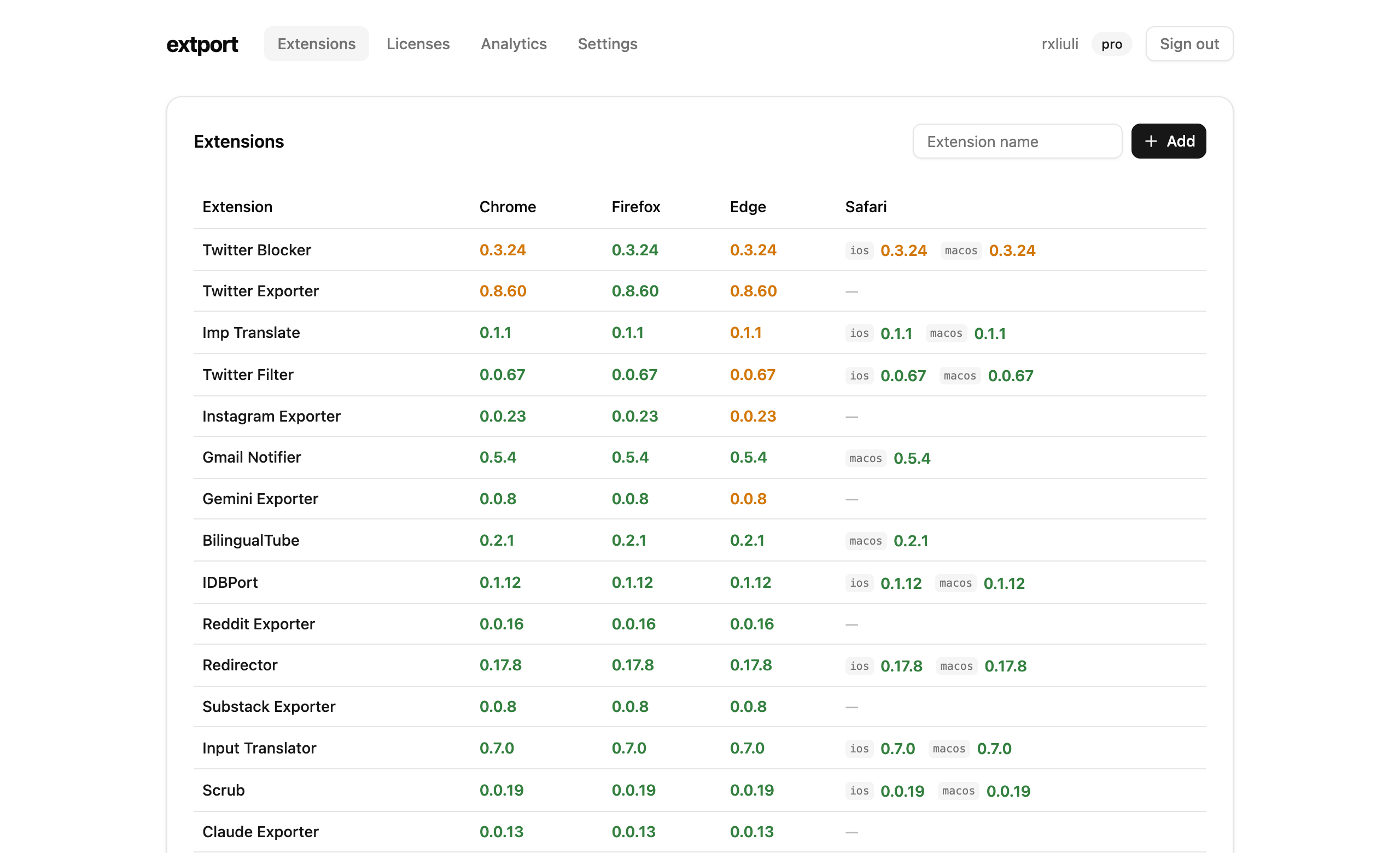Click Gmail Notifier Chrome version 0.5.4
1400x853 pixels.
[498, 457]
